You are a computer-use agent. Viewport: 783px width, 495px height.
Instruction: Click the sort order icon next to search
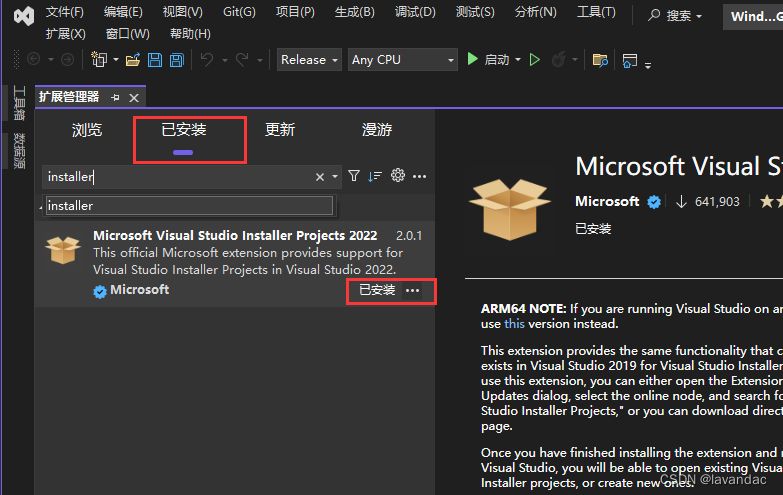pos(375,176)
